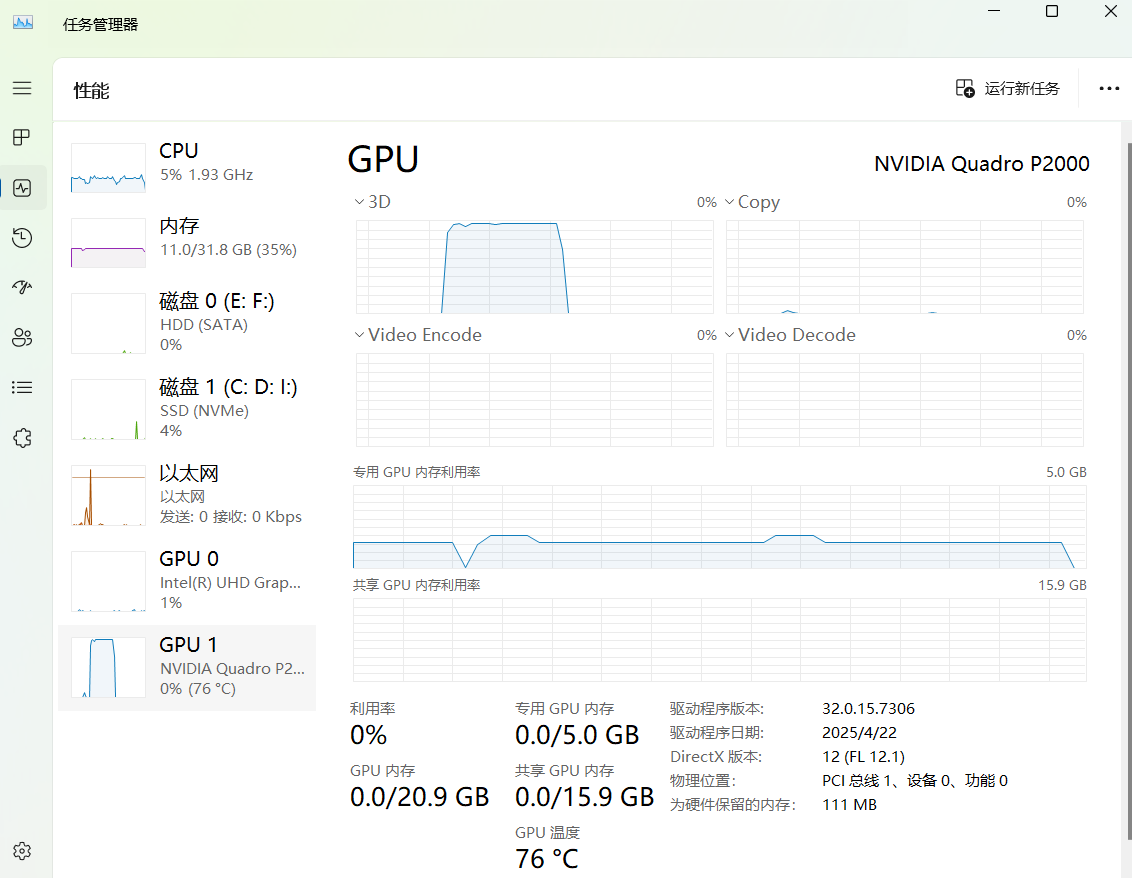Click the DirectX value 12 (FL 12.1)
Screen dimensions: 1132x878
point(863,757)
